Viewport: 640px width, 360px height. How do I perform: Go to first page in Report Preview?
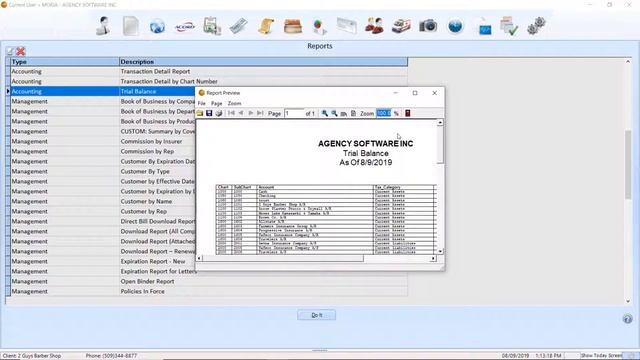click(231, 113)
